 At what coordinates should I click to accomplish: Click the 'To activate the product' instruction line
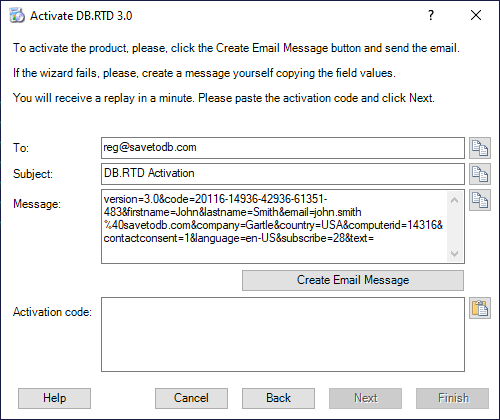[236, 48]
